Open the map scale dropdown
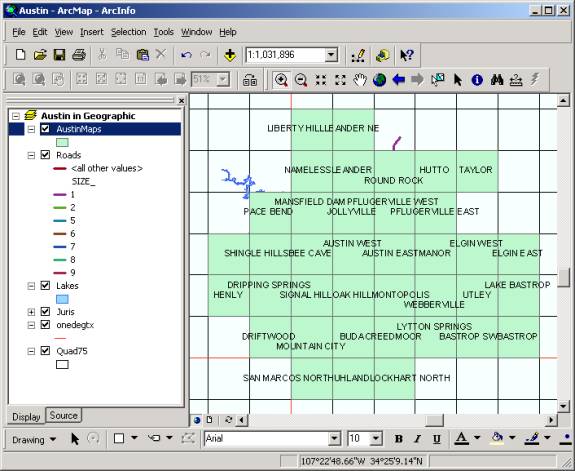This screenshot has width=575, height=471. (x=331, y=55)
